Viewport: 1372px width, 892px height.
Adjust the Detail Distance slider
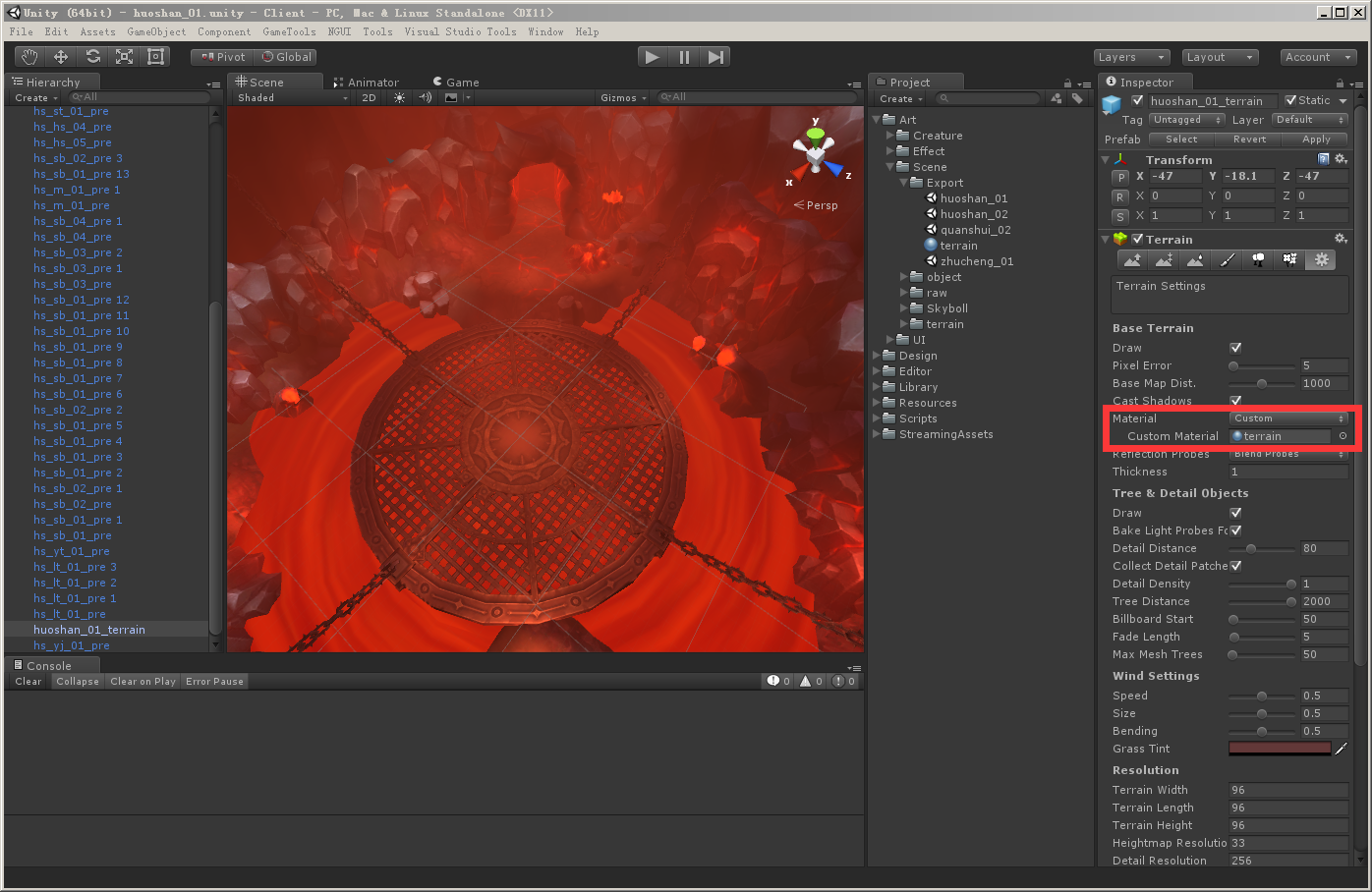[x=1263, y=548]
